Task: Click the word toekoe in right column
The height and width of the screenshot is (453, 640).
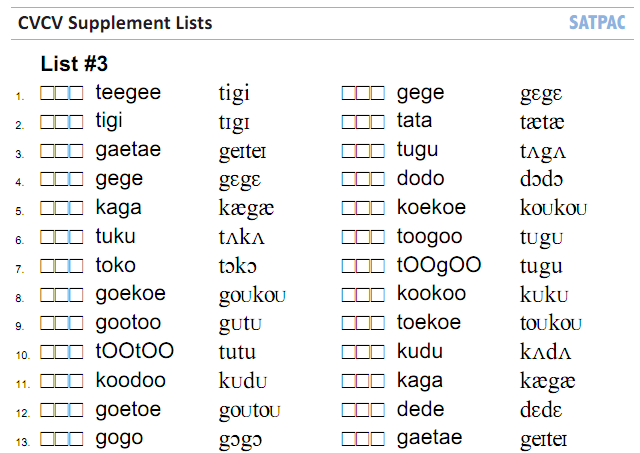Action: coord(429,322)
